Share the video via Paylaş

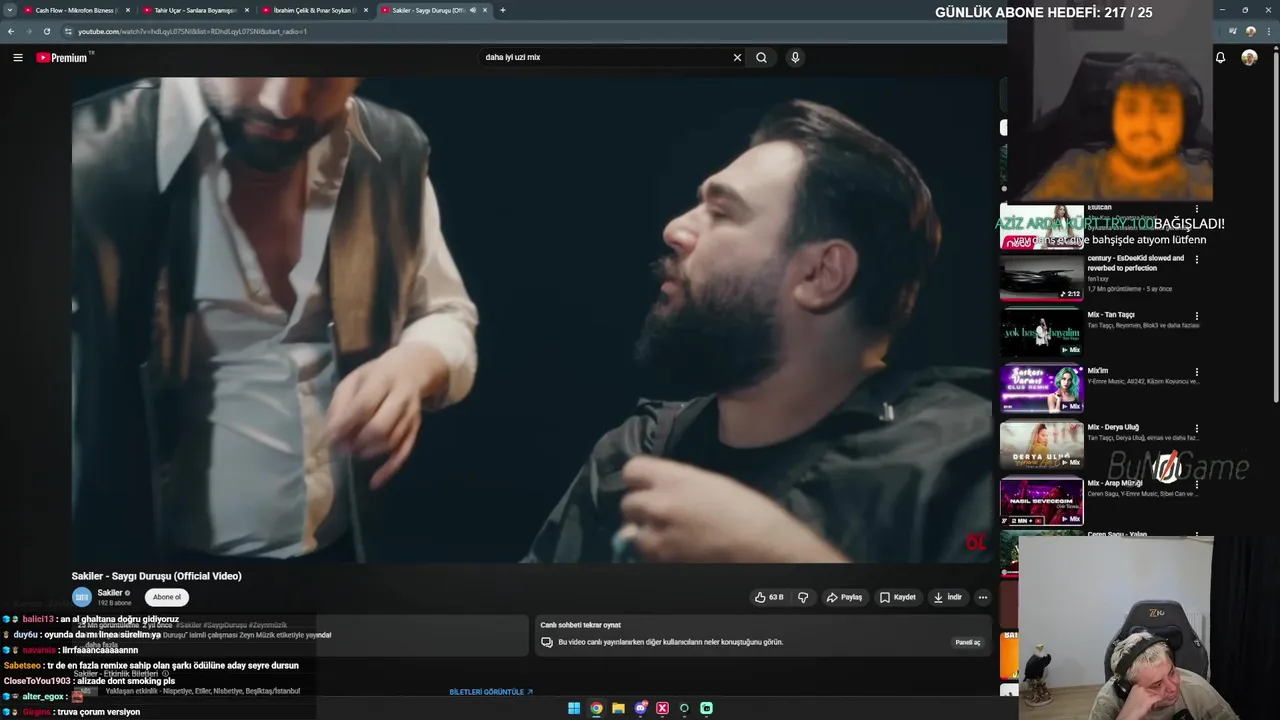click(x=844, y=597)
